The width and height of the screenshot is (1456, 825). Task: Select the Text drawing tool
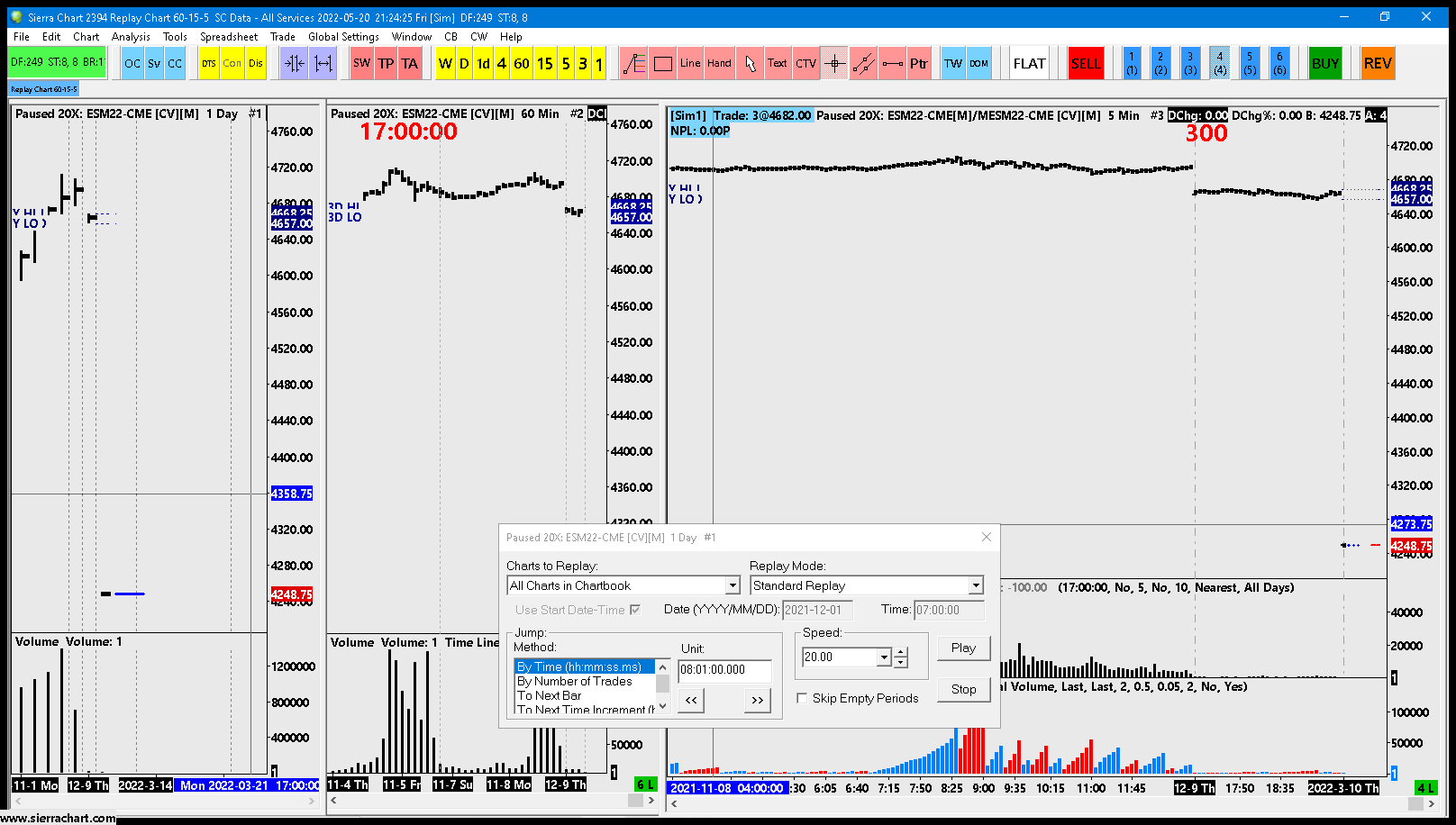coord(778,63)
